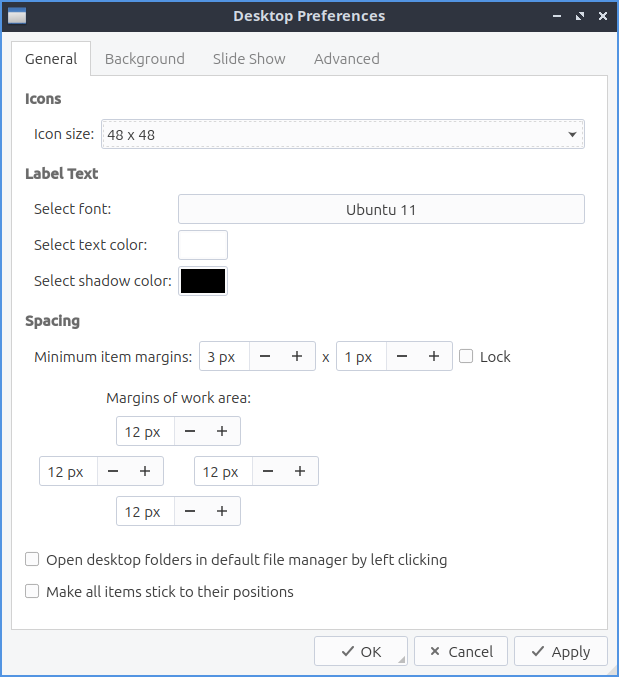Decrease the first minimum item margin value

[x=265, y=357]
